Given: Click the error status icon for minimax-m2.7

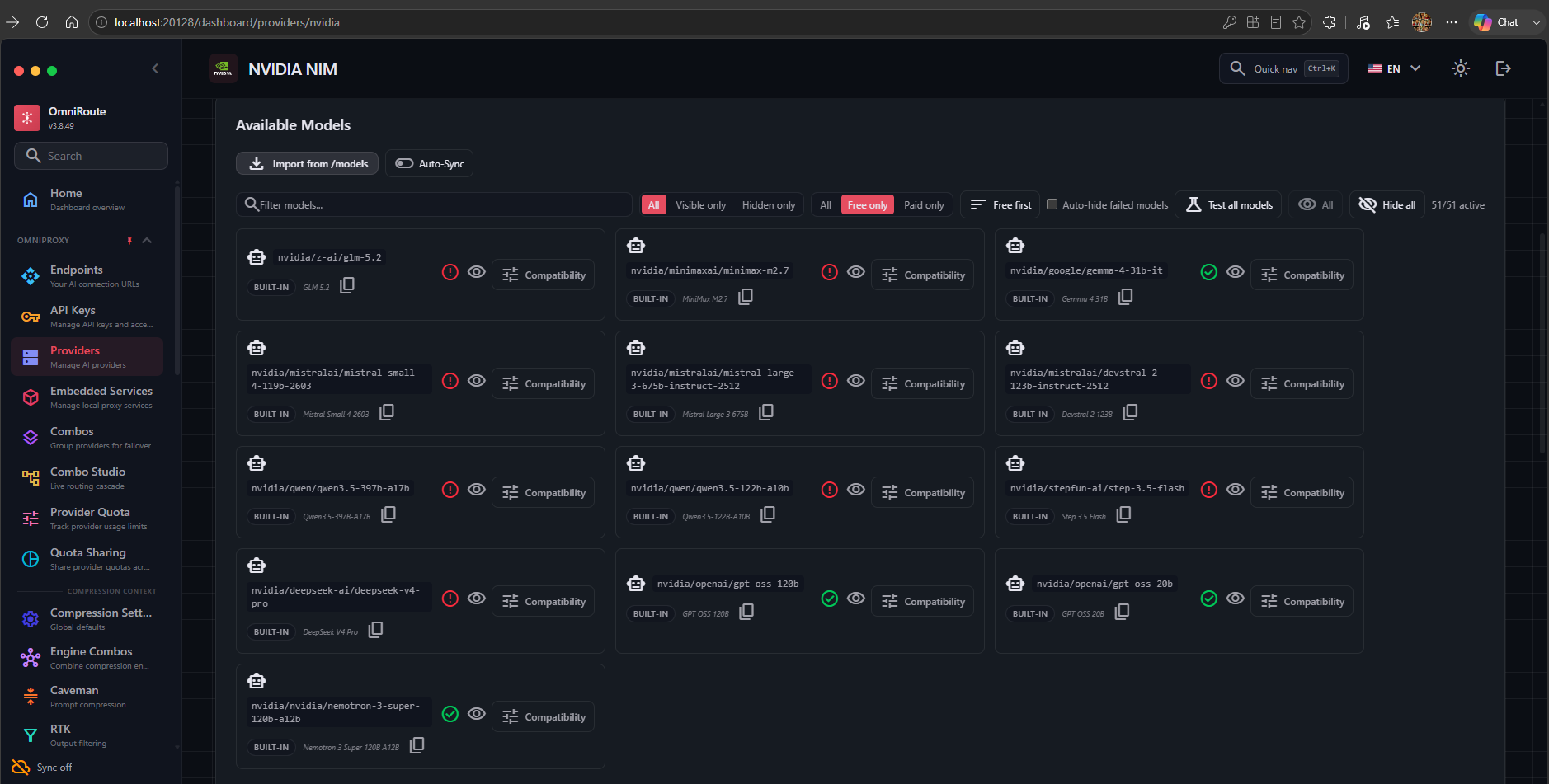Looking at the screenshot, I should [830, 272].
